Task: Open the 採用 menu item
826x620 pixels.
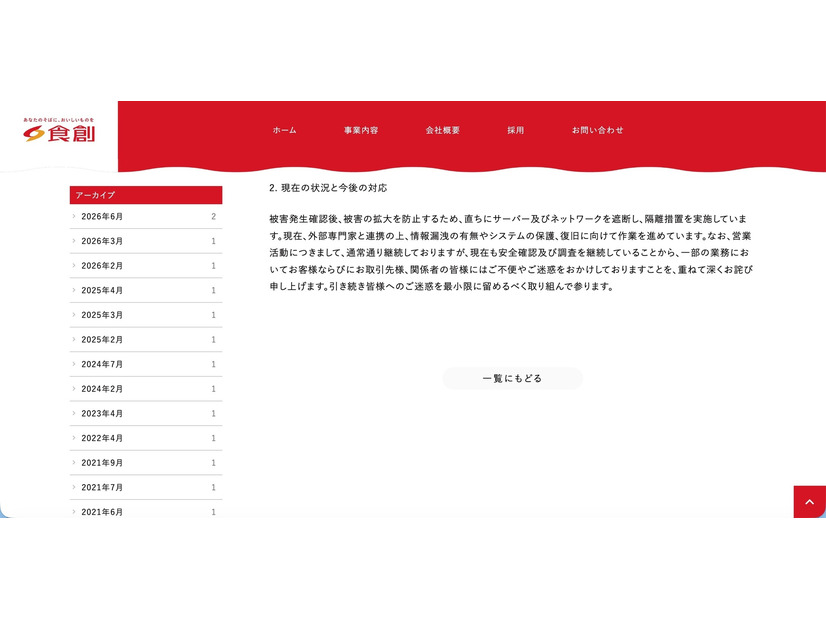Action: (516, 130)
